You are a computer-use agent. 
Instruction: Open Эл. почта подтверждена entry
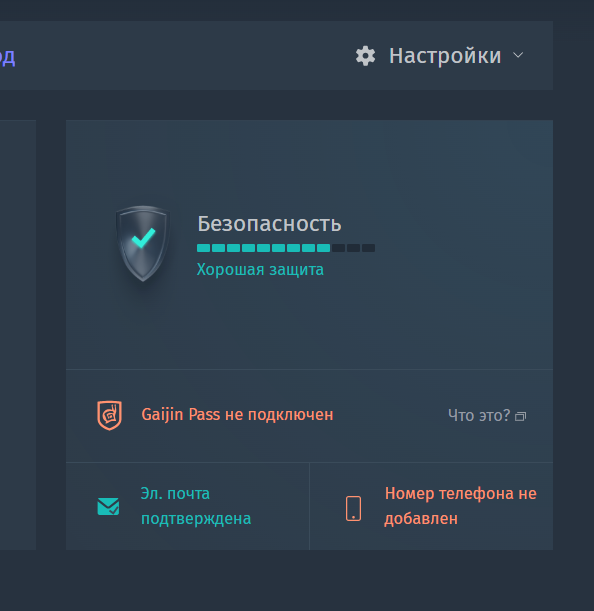point(196,506)
